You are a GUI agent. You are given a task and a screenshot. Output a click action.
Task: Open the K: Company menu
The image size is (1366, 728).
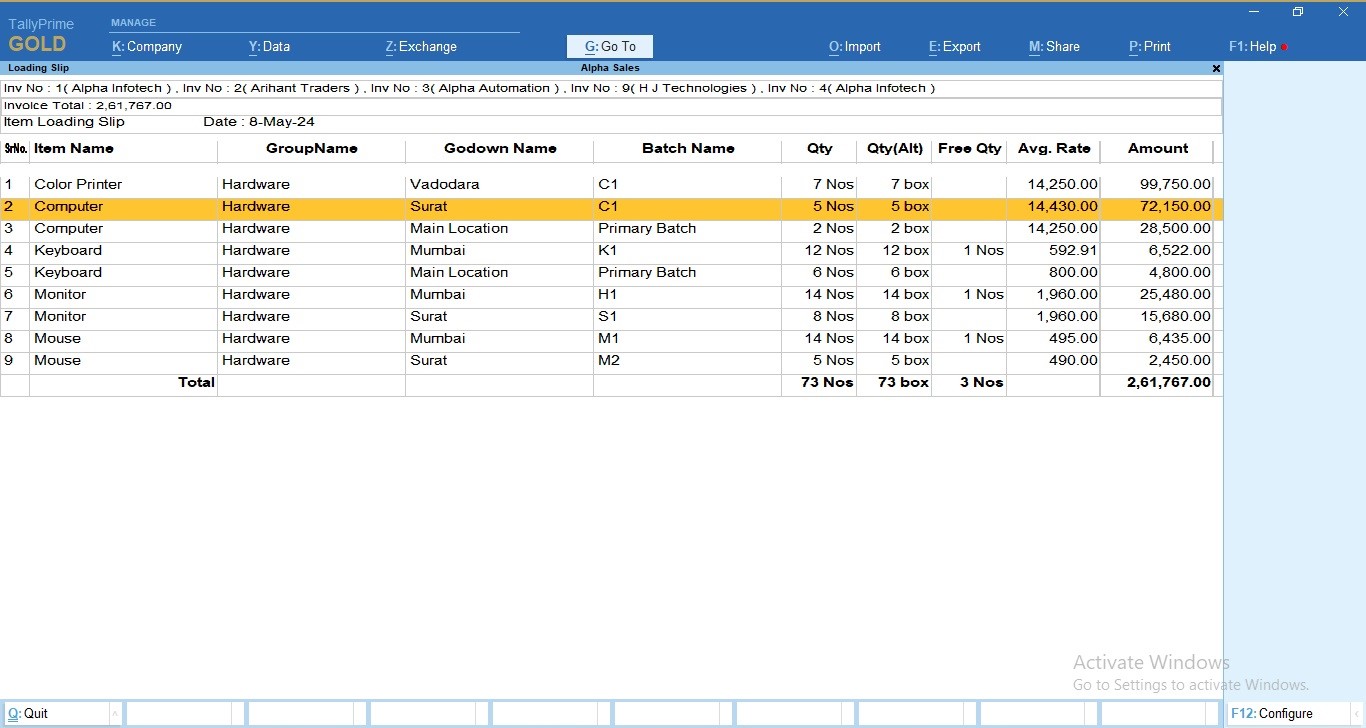click(x=146, y=46)
